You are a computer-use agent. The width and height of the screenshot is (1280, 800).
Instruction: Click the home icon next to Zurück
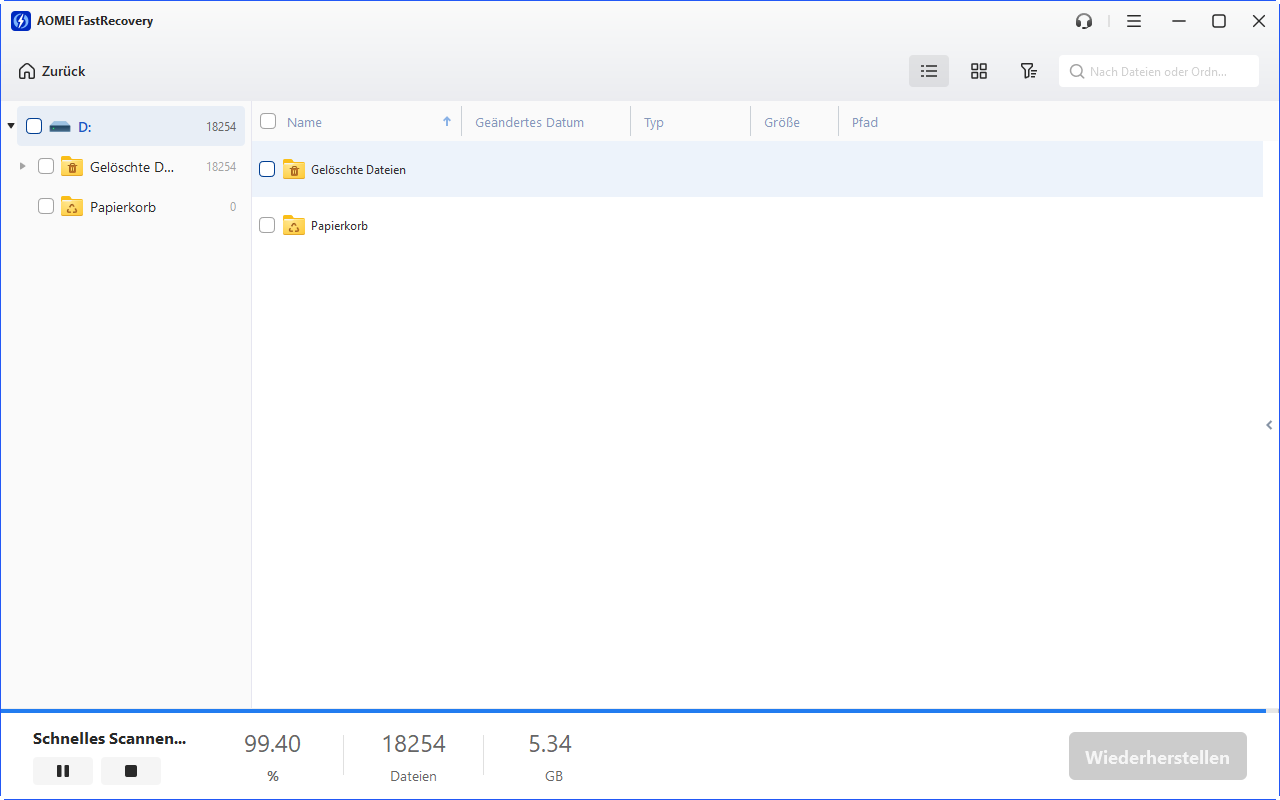click(x=27, y=71)
